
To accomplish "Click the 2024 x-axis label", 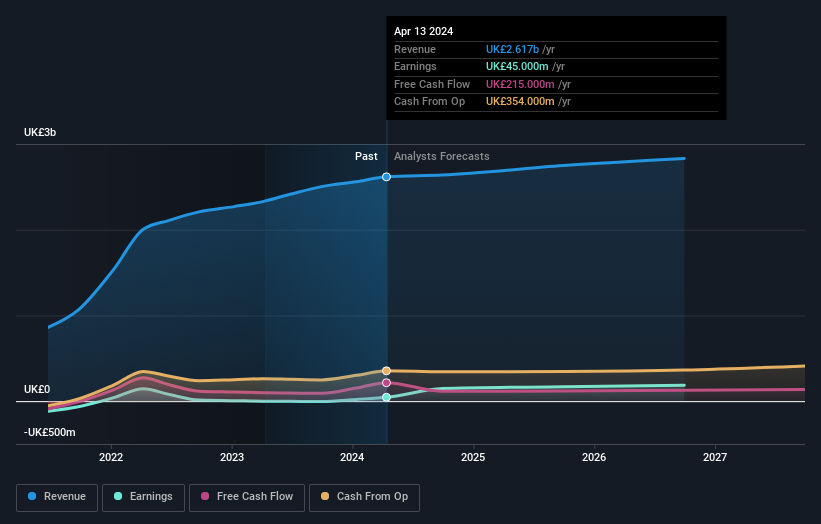I will pos(352,458).
